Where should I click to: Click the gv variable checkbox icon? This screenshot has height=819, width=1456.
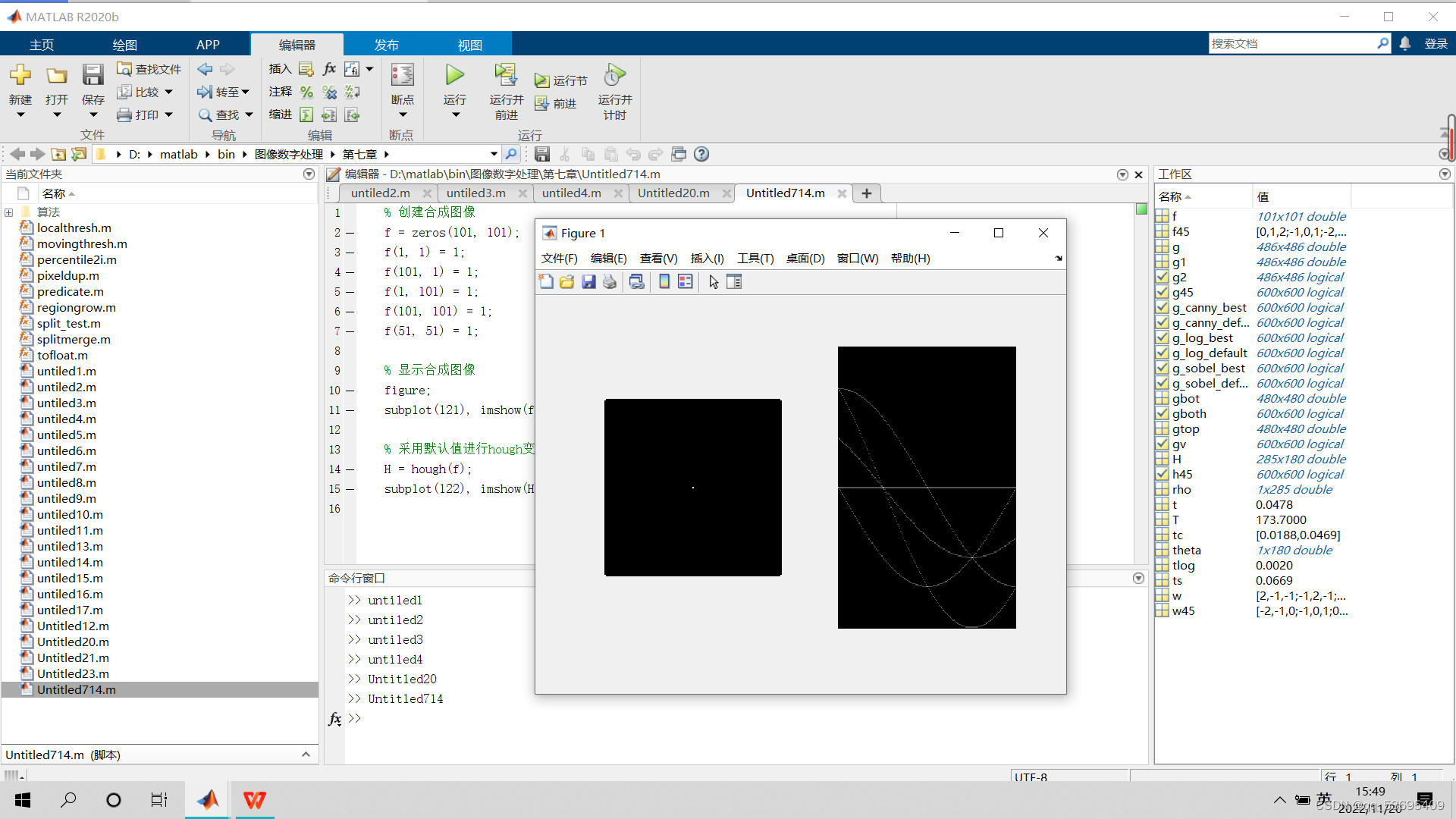click(x=1162, y=444)
